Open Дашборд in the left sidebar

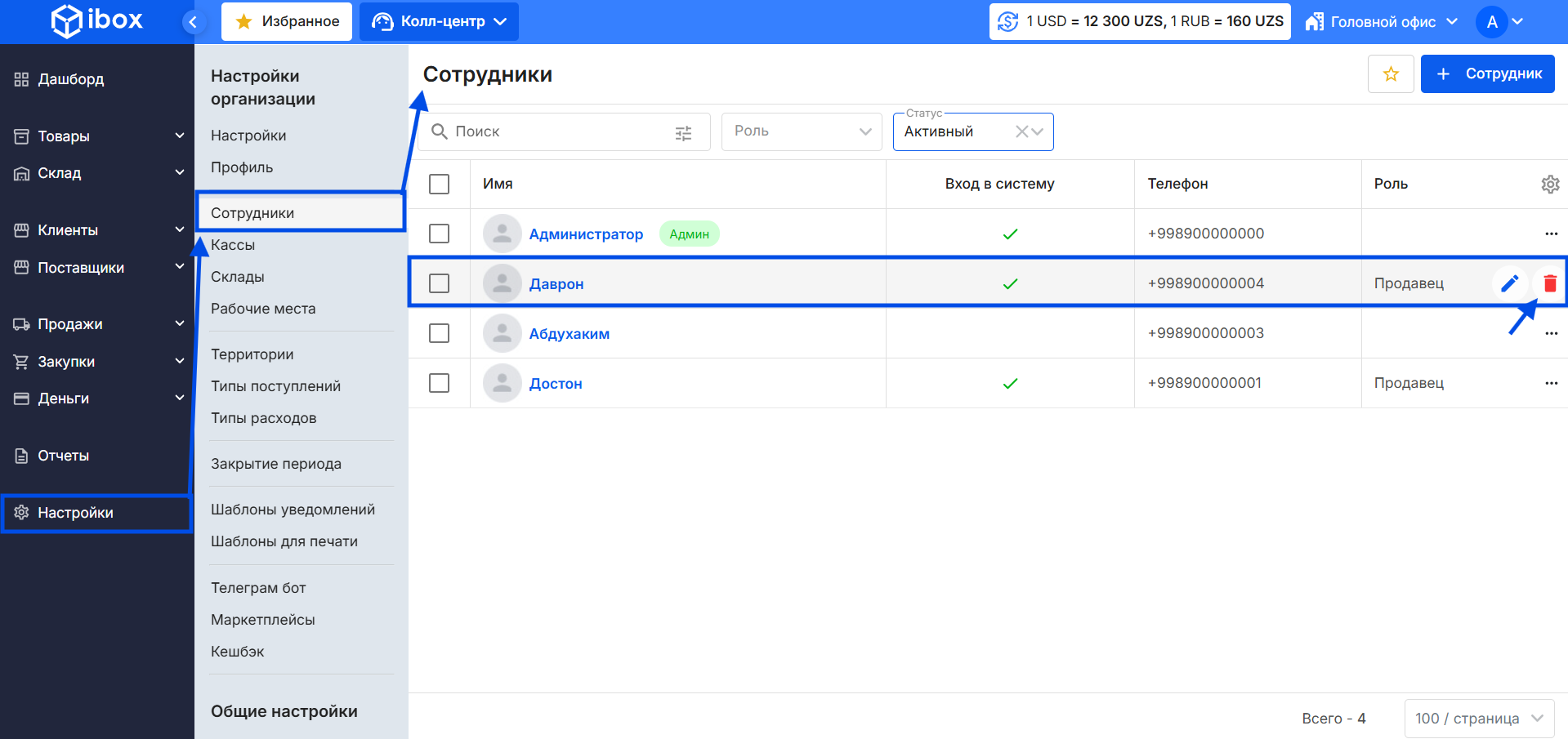coord(70,79)
